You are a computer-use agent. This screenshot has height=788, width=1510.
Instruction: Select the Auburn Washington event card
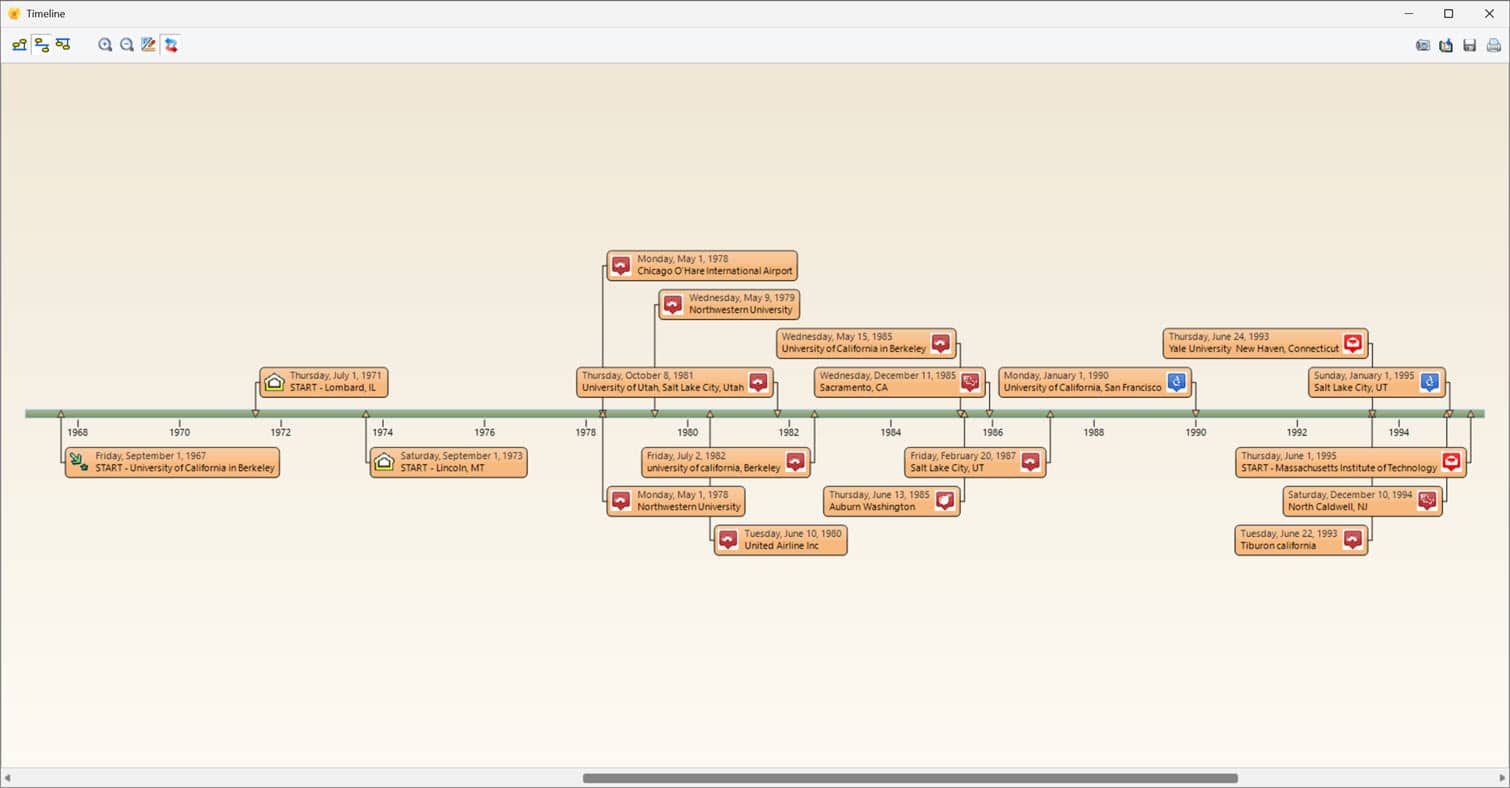click(892, 501)
